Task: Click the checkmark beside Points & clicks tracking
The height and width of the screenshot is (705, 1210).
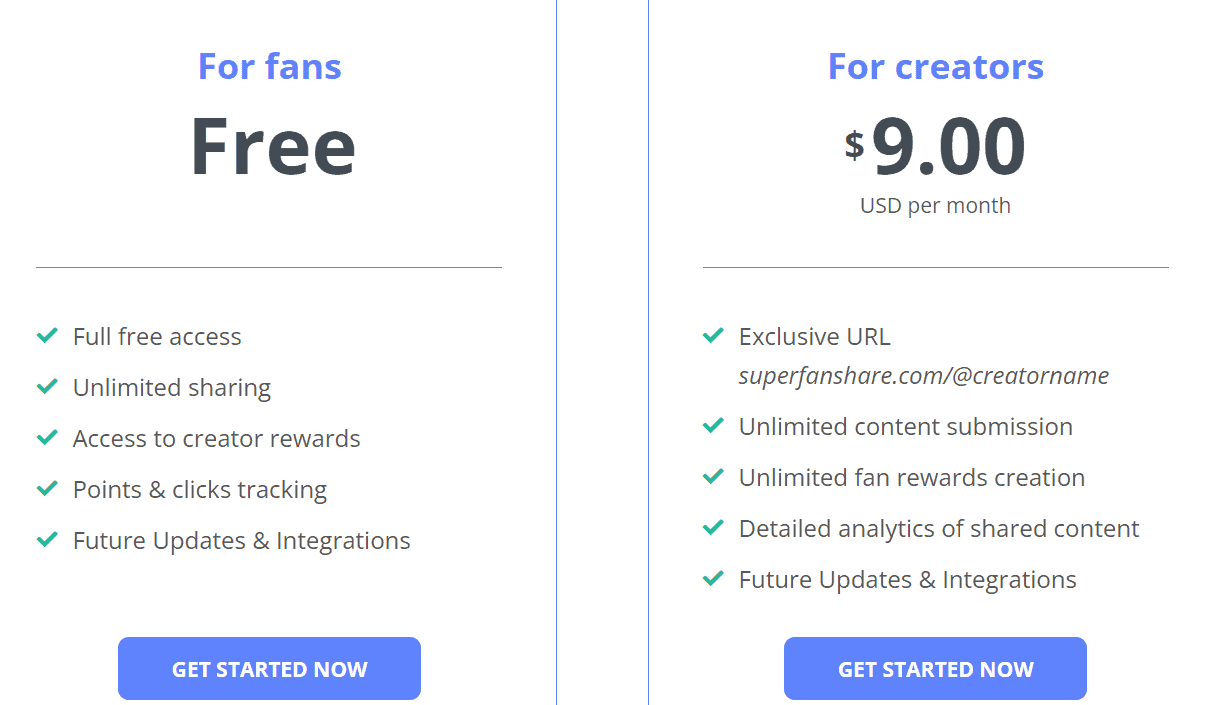Action: coord(46,489)
